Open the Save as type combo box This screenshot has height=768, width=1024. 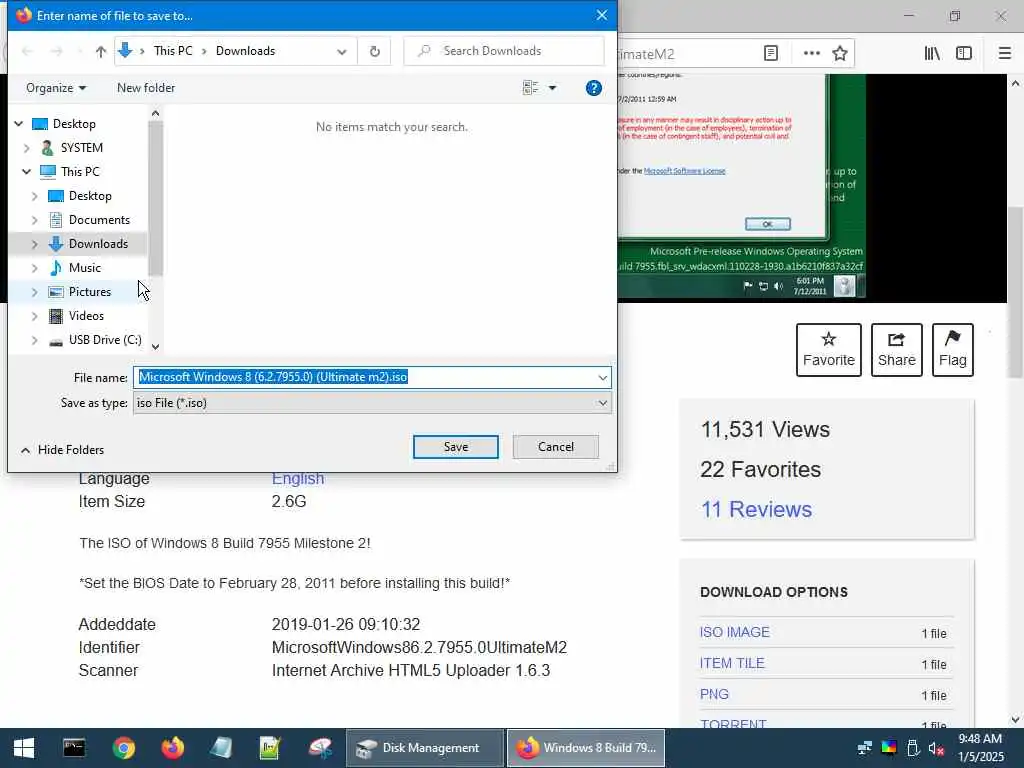(372, 403)
